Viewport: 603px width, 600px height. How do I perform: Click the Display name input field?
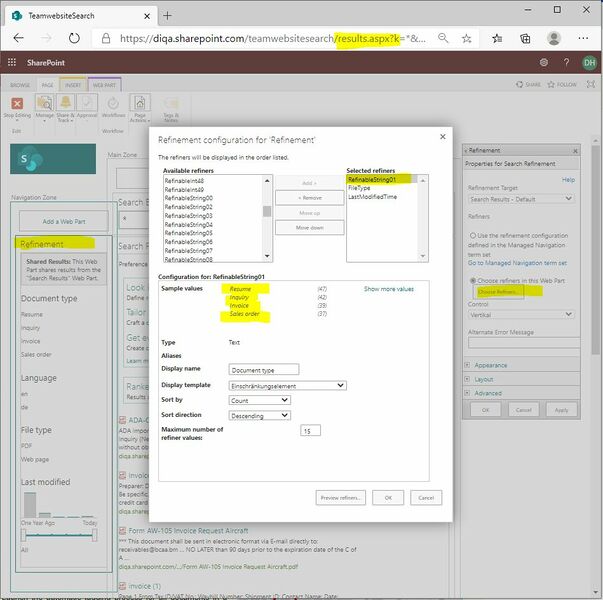click(264, 370)
